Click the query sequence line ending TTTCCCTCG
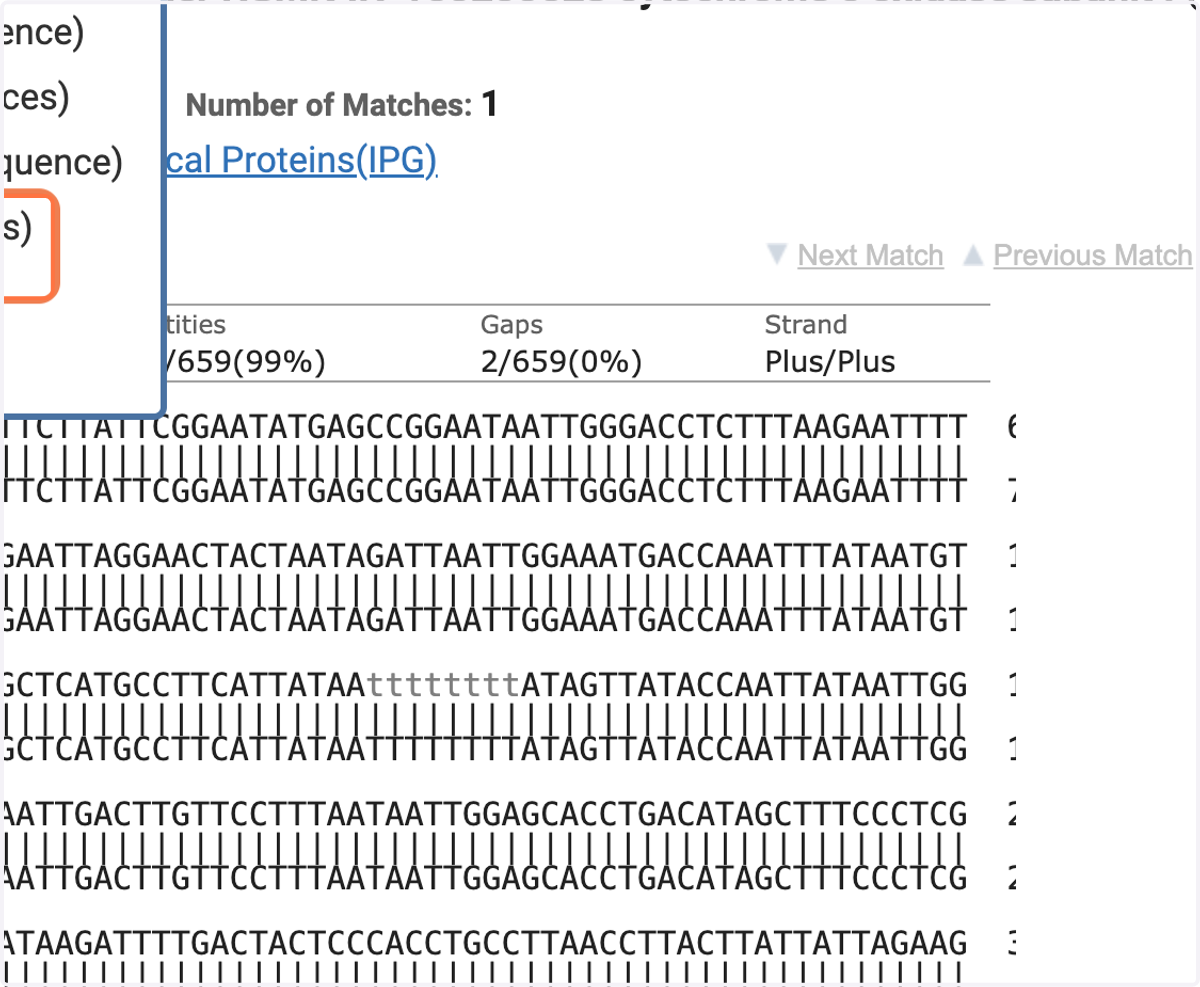Viewport: 1200px width, 987px height. [485, 815]
